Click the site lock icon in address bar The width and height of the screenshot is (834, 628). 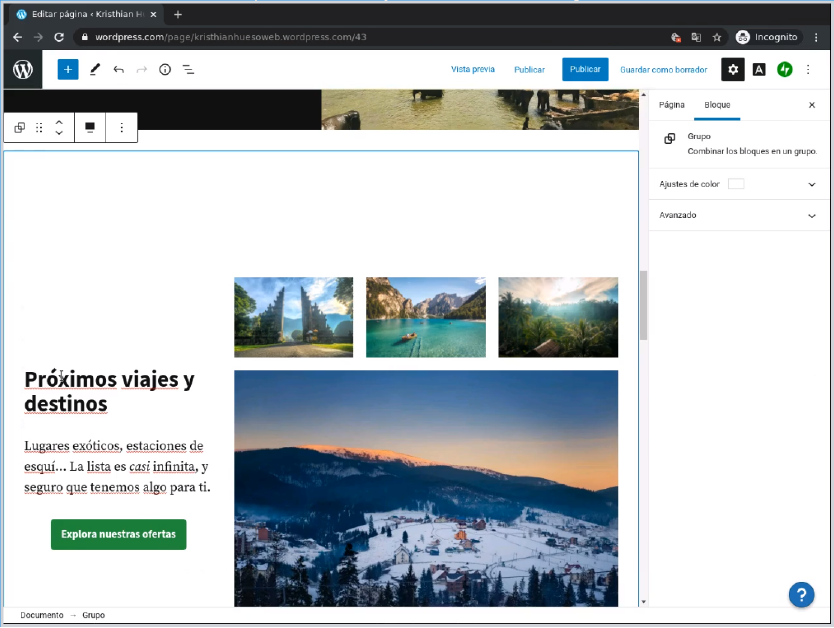(84, 37)
